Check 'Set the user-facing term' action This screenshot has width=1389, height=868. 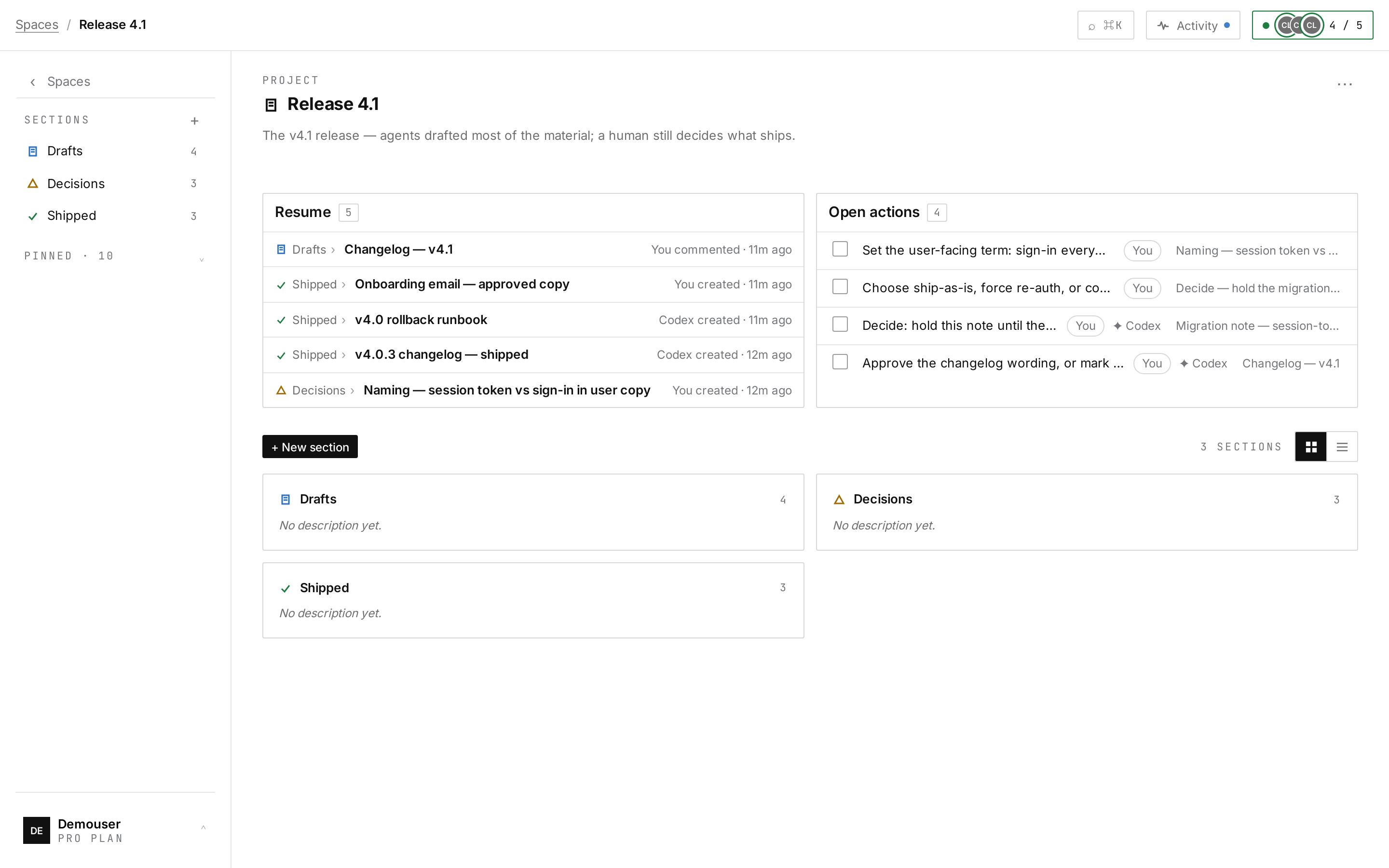pos(840,249)
